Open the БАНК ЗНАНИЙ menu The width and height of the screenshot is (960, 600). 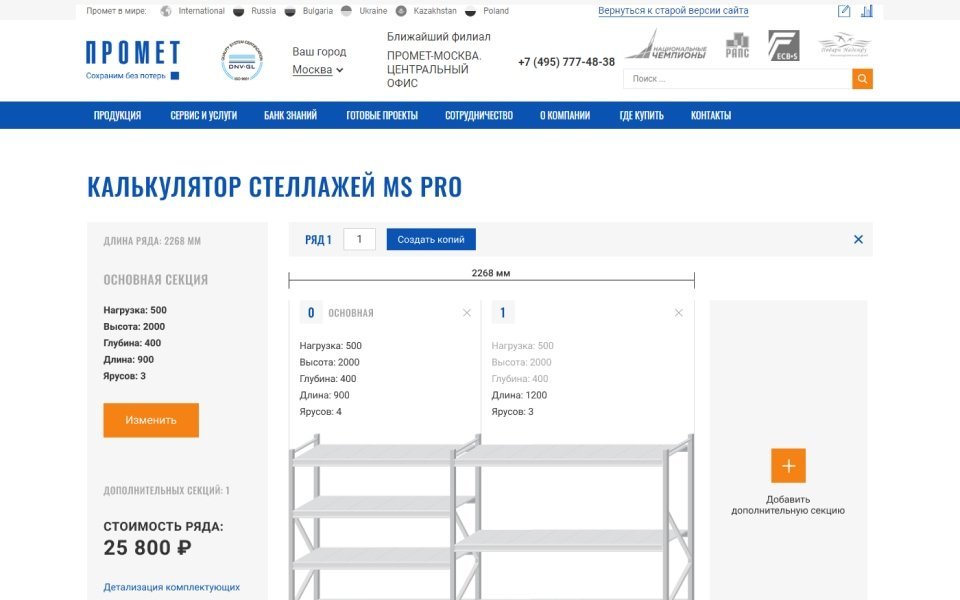[x=290, y=115]
